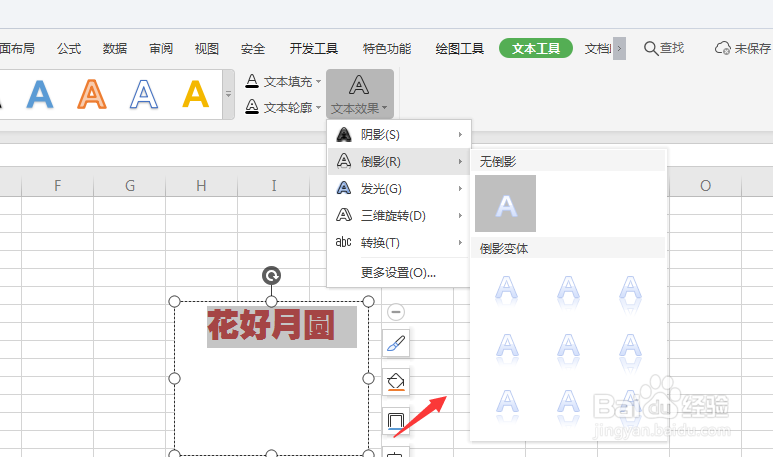
Task: Apply the blue filled A text style
Action: pos(40,94)
